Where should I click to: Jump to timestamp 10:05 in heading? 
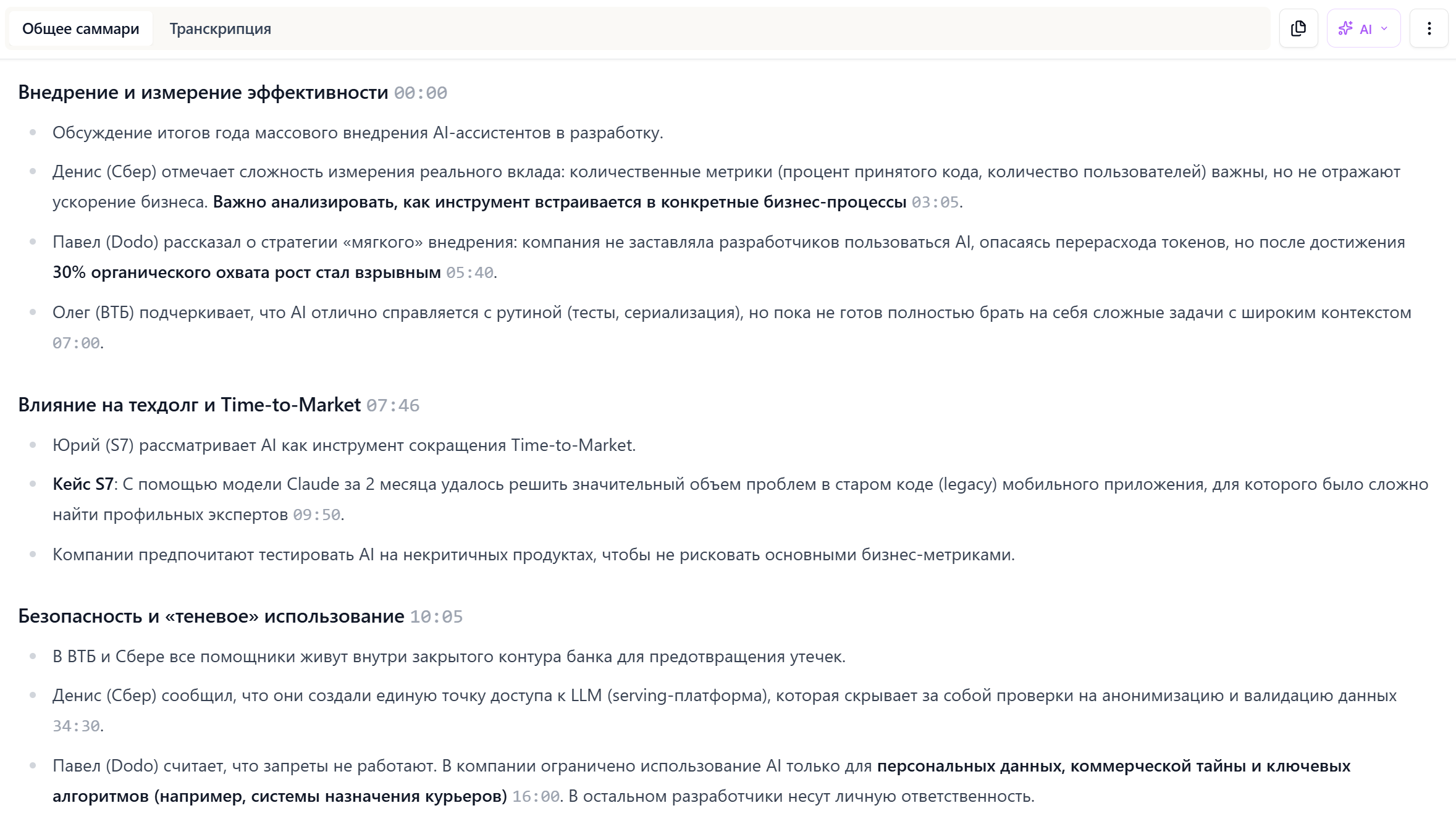click(436, 616)
